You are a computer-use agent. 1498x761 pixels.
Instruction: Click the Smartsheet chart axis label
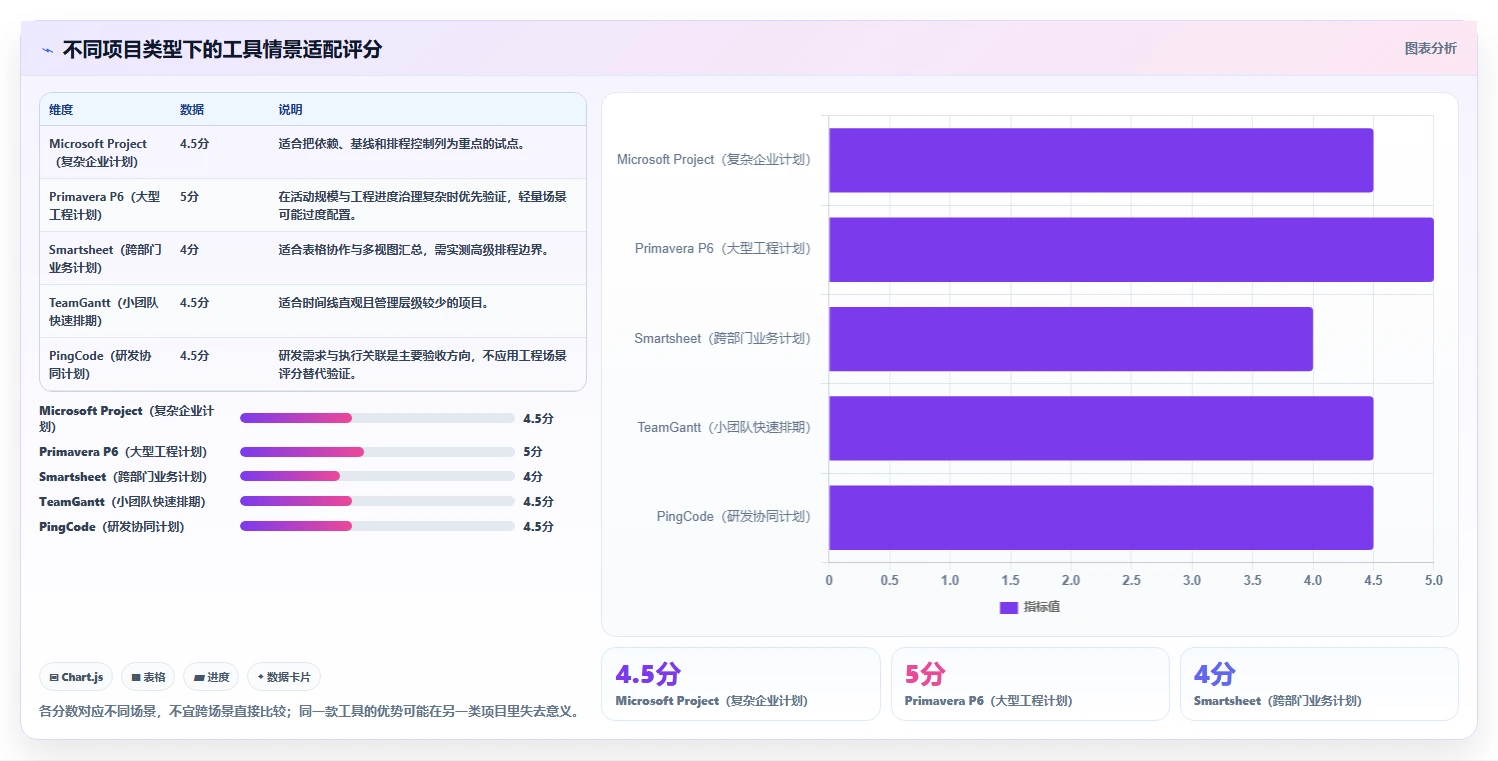click(723, 338)
